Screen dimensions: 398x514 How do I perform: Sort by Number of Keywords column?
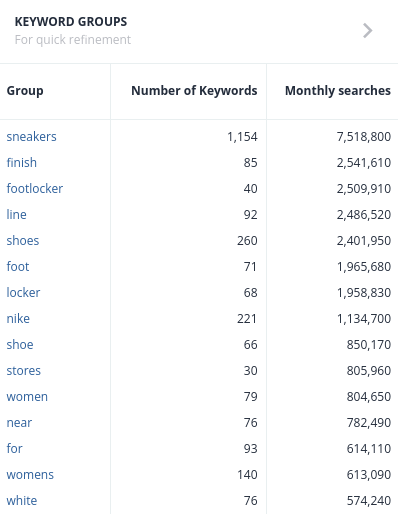click(x=194, y=91)
